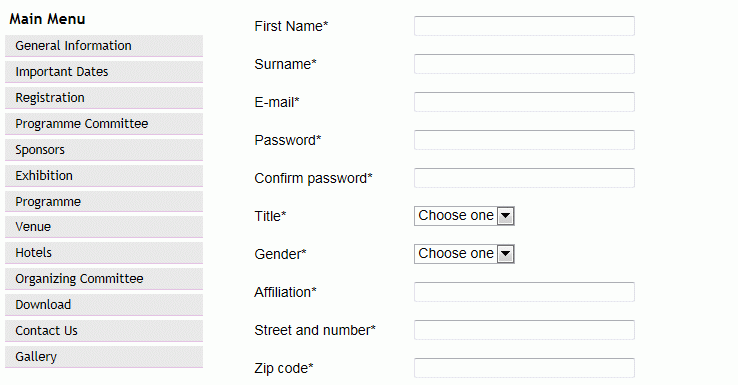This screenshot has width=738, height=385.
Task: Open the Title dropdown list
Action: pyautogui.click(x=464, y=216)
